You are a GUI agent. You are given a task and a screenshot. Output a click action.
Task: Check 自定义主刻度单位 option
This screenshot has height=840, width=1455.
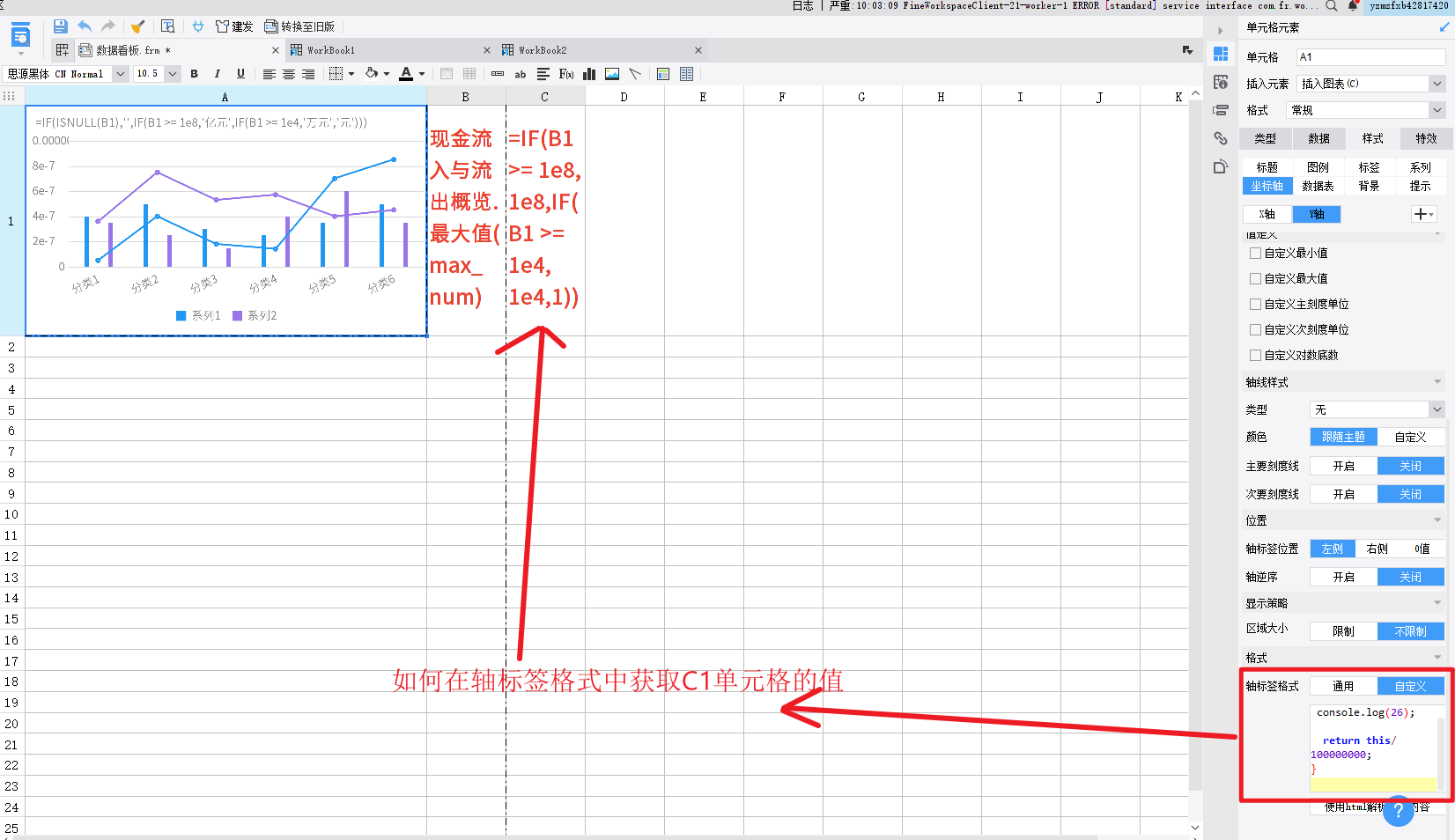(x=1255, y=304)
